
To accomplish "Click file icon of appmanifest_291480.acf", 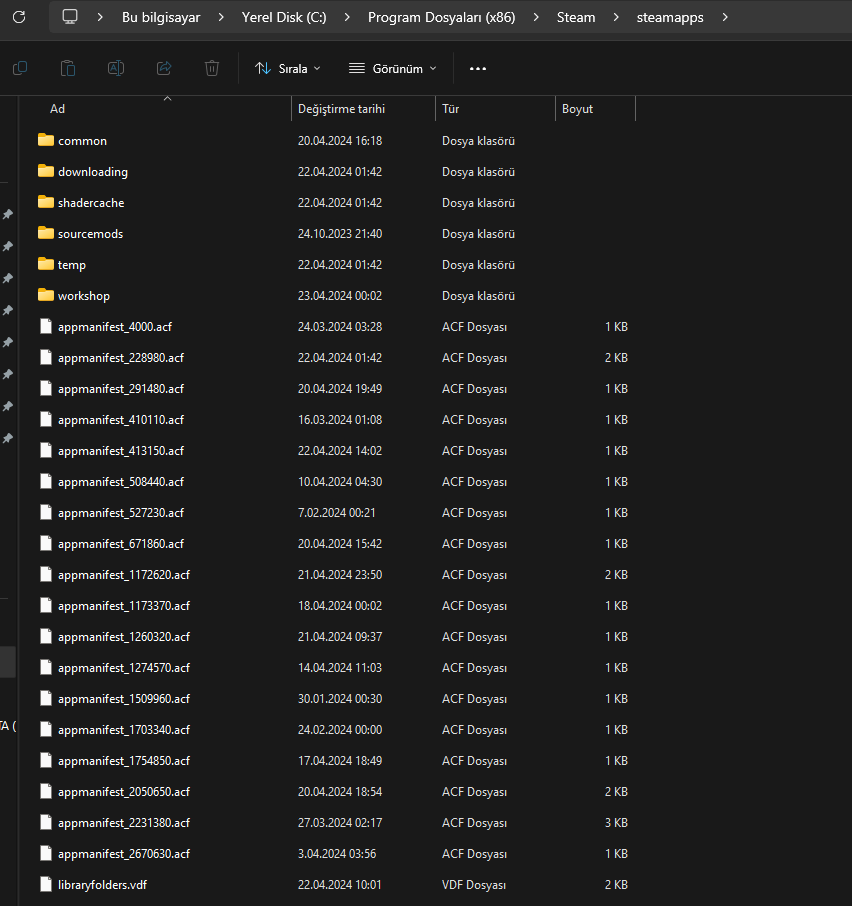I will [x=46, y=388].
